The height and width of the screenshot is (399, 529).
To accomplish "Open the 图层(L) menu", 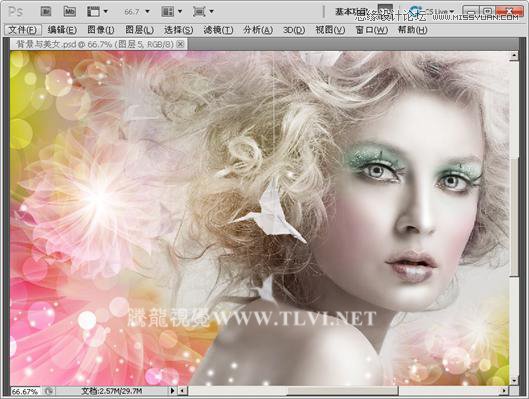I will click(x=139, y=30).
